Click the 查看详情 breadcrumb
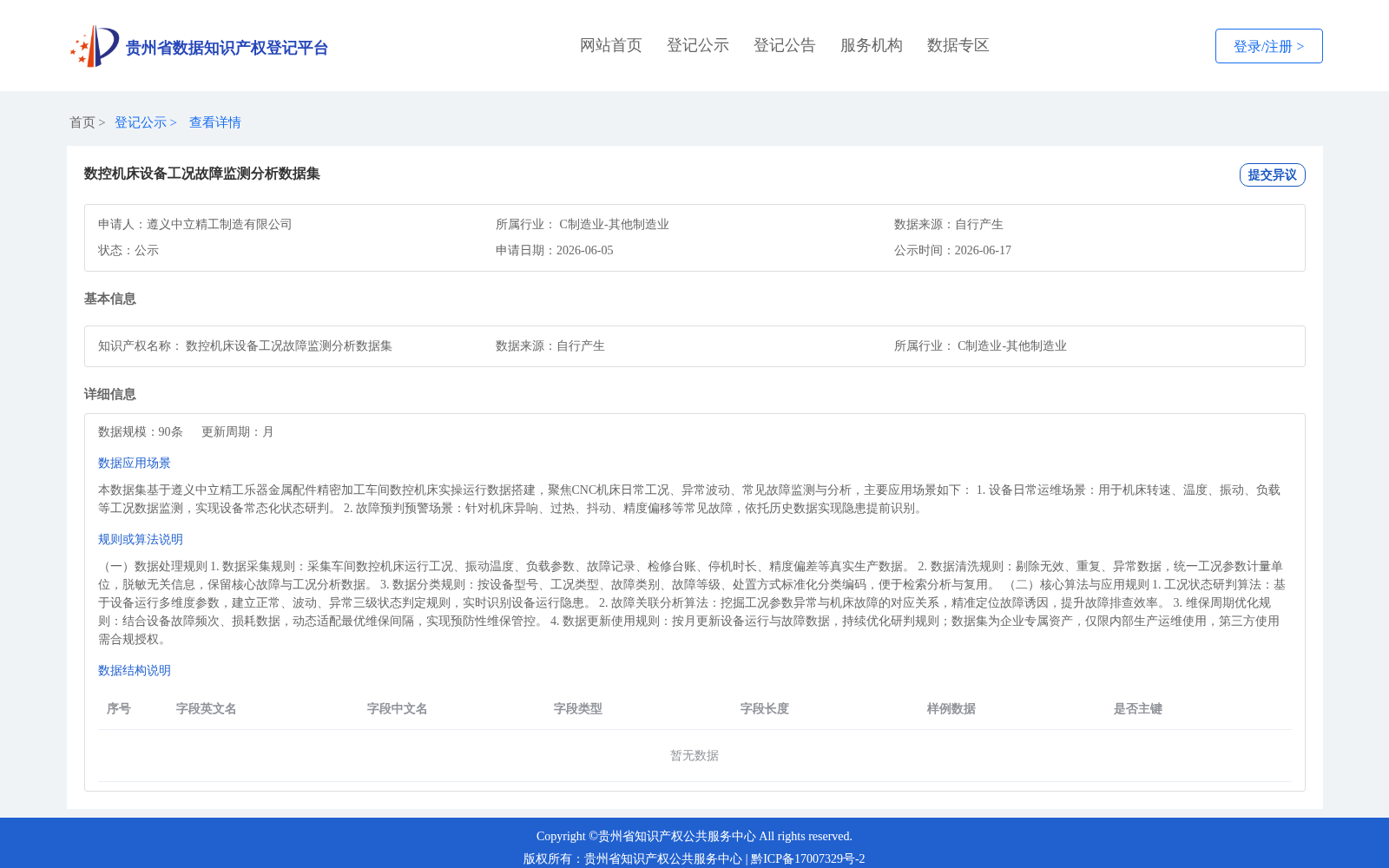The image size is (1389, 868). pyautogui.click(x=215, y=122)
